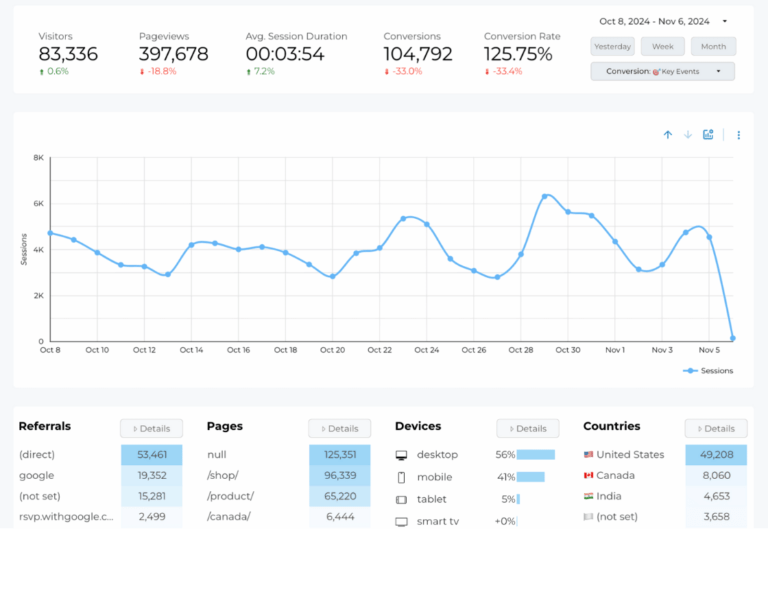Viewport: 768px width, 590px height.
Task: Click the mobile 41% usage bar
Action: coord(530,477)
